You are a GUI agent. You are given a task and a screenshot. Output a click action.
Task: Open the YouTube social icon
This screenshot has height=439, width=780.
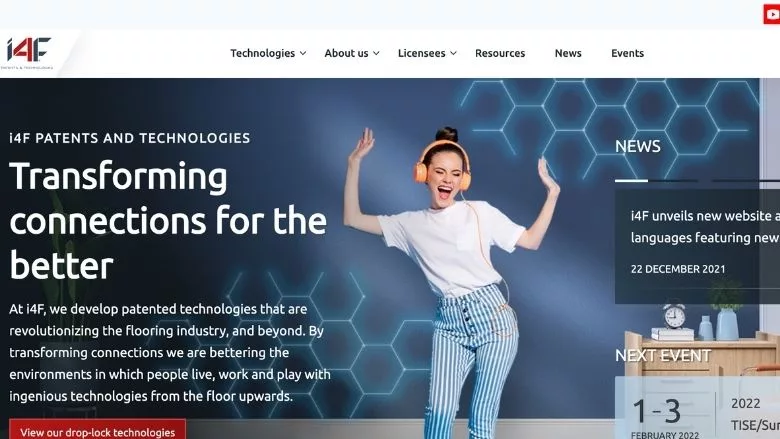(771, 14)
